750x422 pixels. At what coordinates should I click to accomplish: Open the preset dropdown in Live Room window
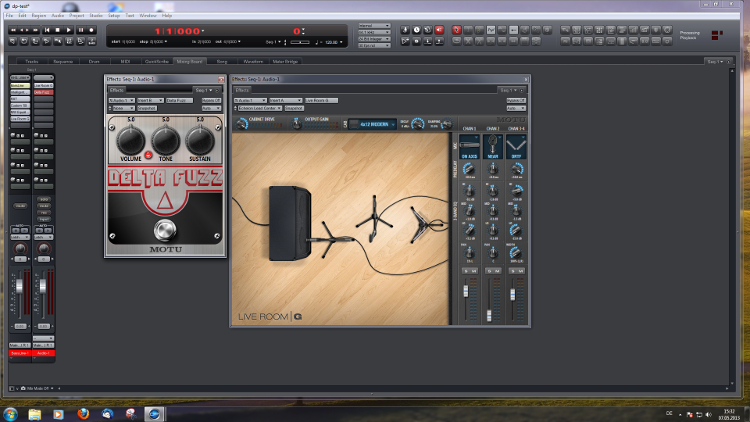[x=260, y=108]
